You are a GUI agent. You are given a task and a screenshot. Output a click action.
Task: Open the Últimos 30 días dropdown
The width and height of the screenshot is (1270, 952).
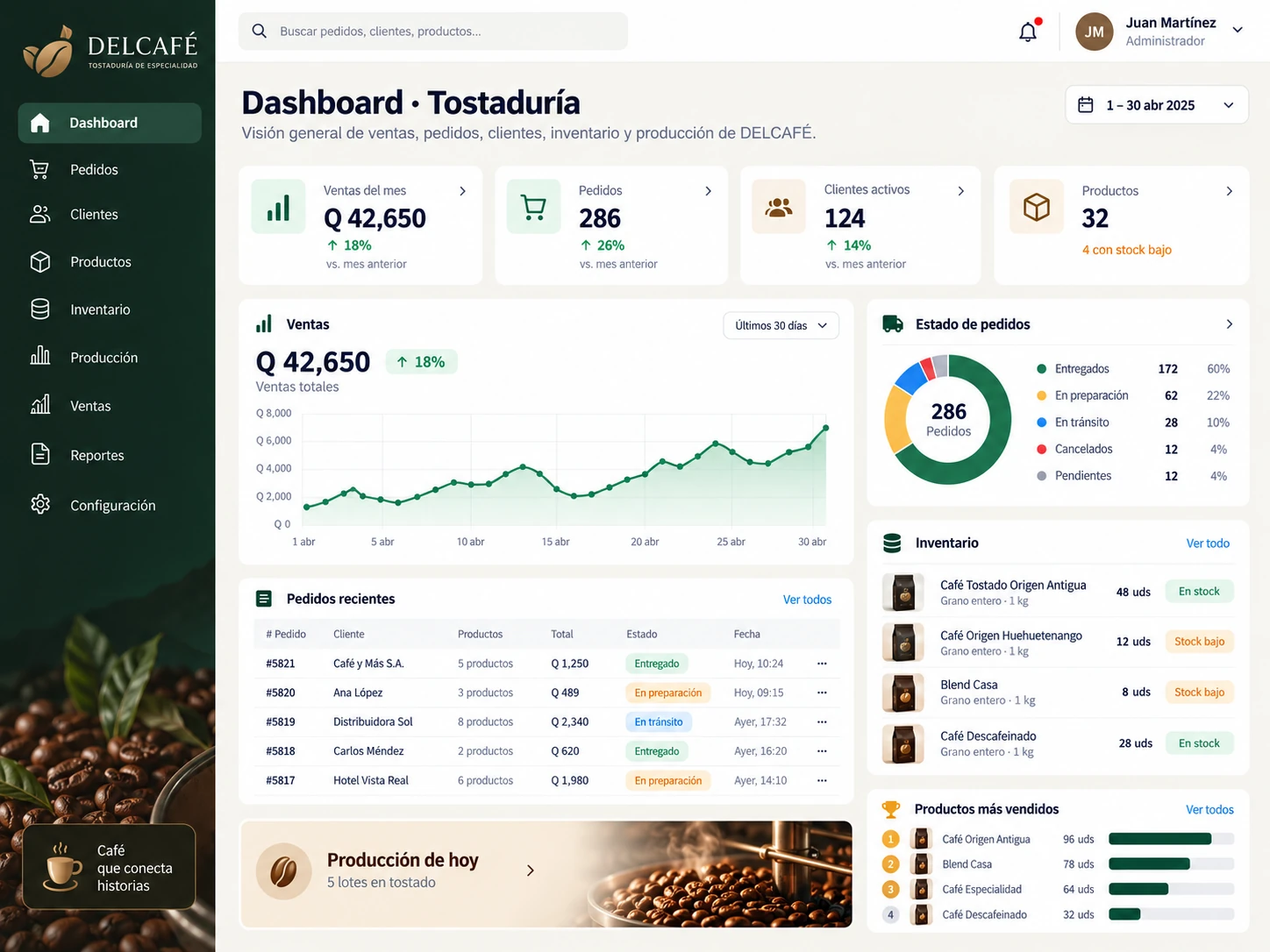click(781, 325)
